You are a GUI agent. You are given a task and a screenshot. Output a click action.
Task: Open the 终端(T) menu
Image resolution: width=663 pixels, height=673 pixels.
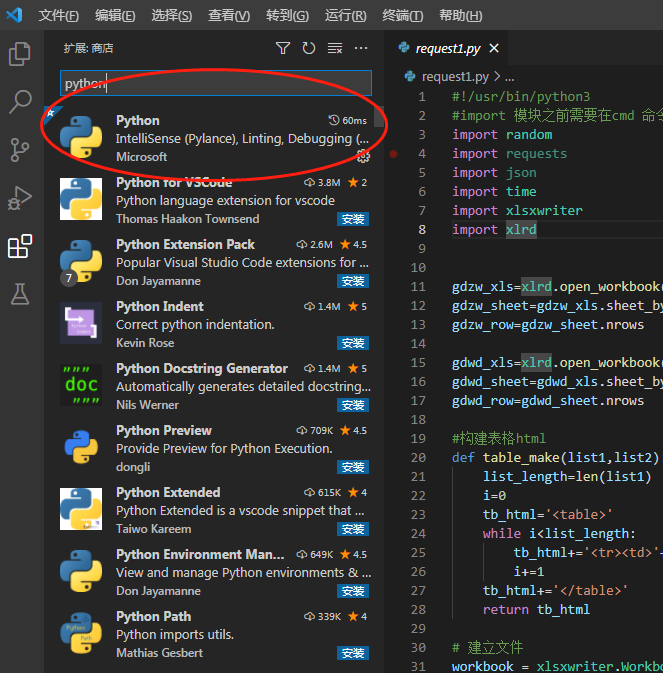click(x=403, y=15)
